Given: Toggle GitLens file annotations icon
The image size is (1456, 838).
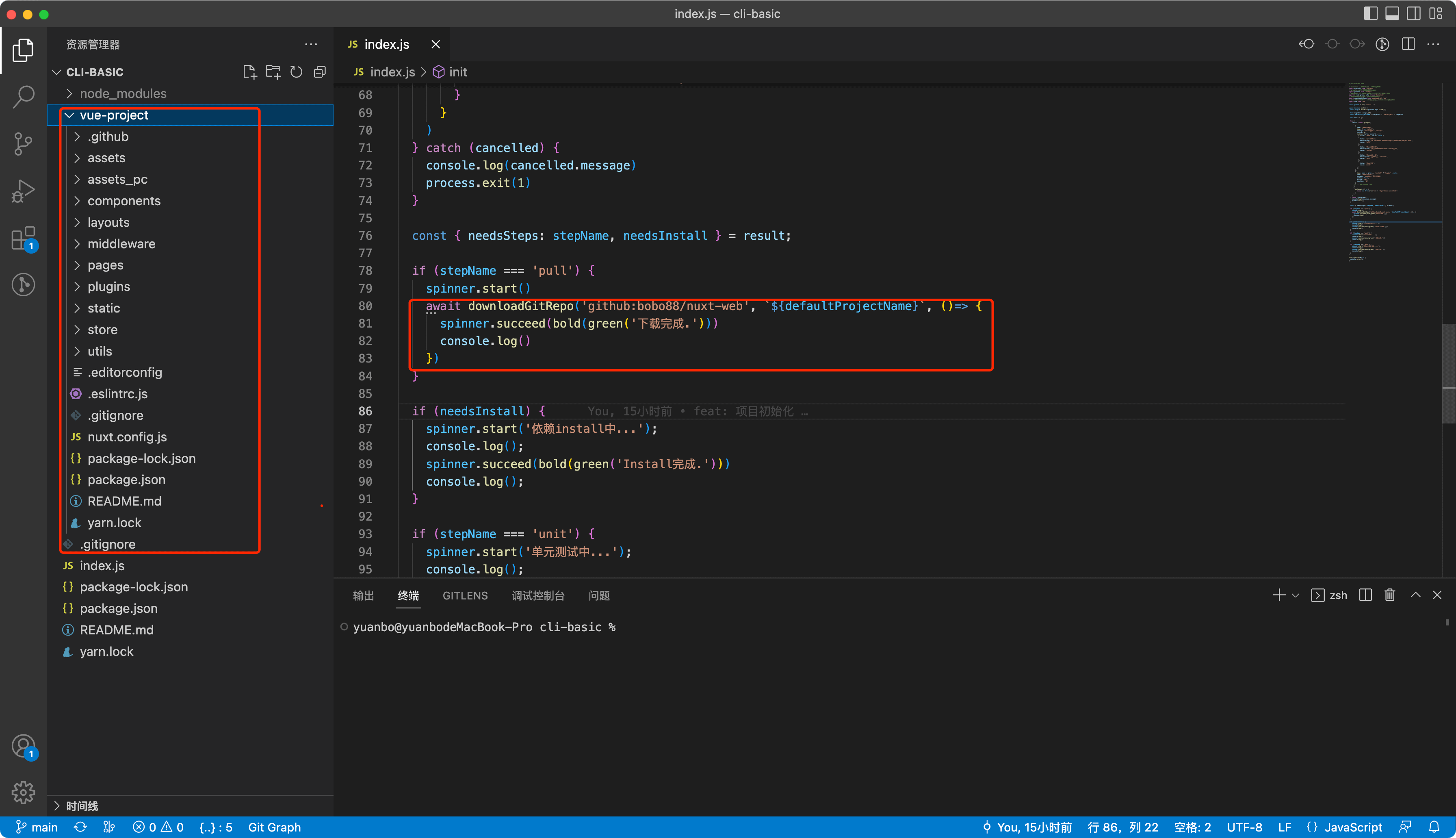Looking at the screenshot, I should [x=1382, y=44].
